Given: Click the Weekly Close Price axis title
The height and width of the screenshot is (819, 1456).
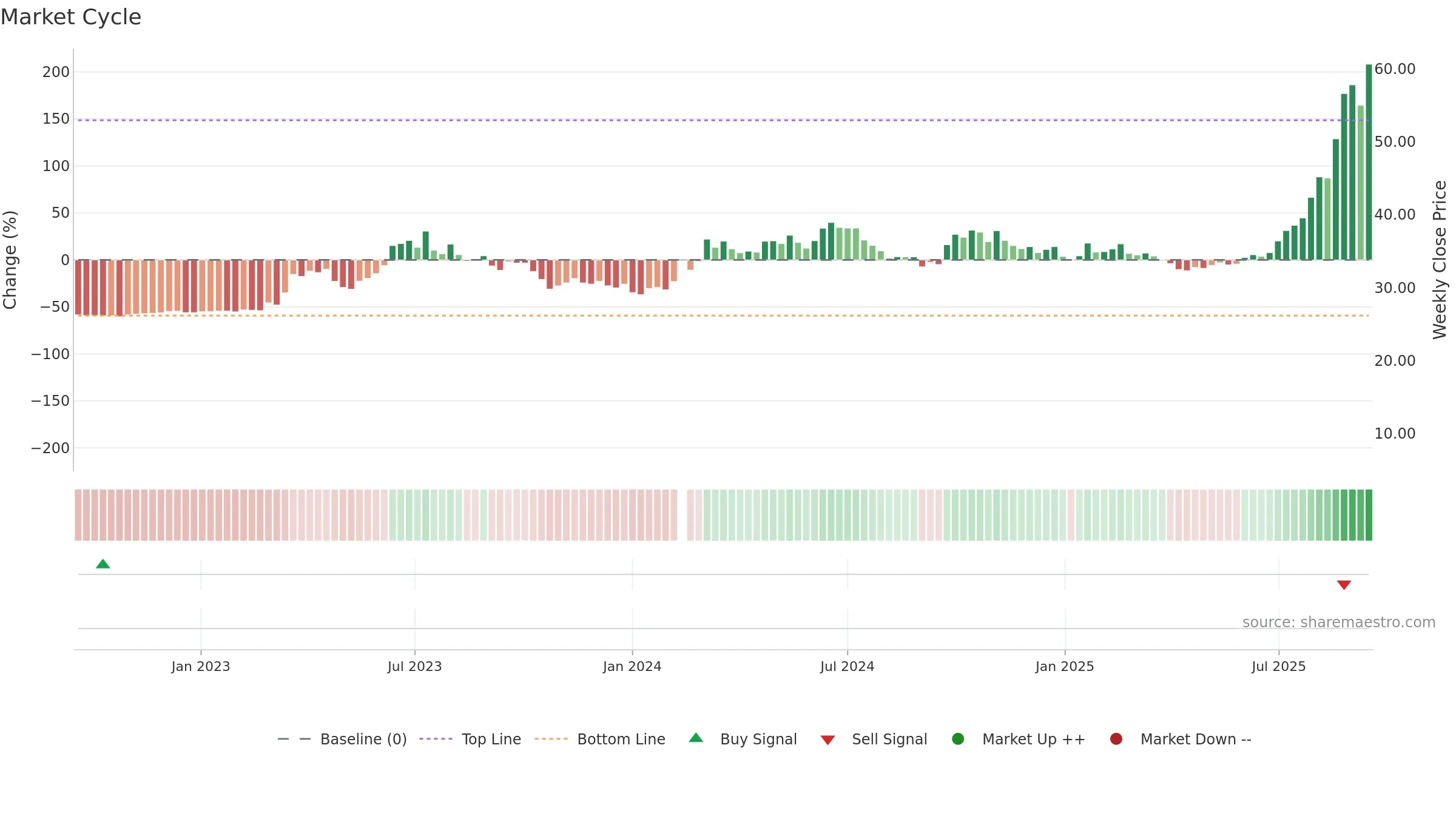Looking at the screenshot, I should (x=1440, y=260).
